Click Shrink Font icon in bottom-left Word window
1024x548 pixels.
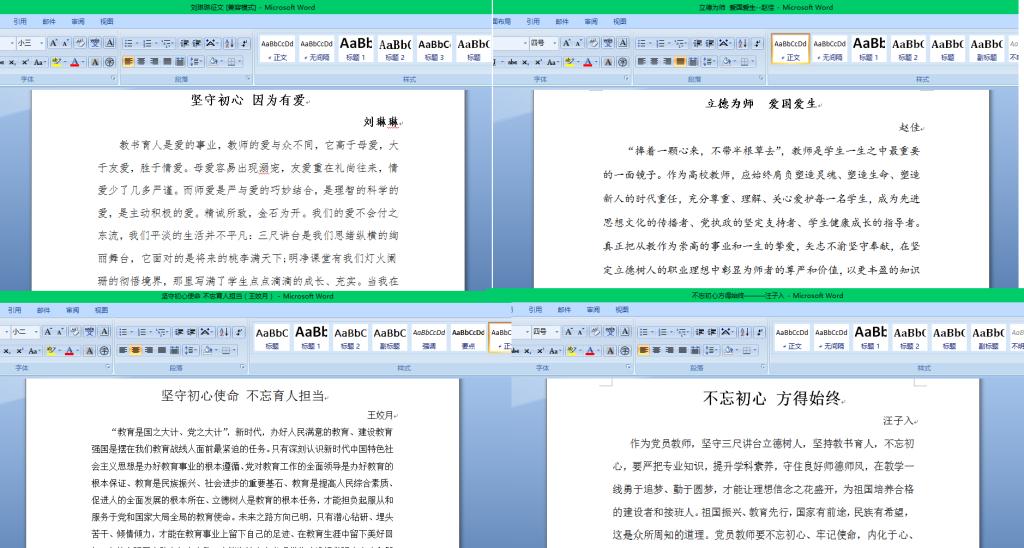point(61,332)
